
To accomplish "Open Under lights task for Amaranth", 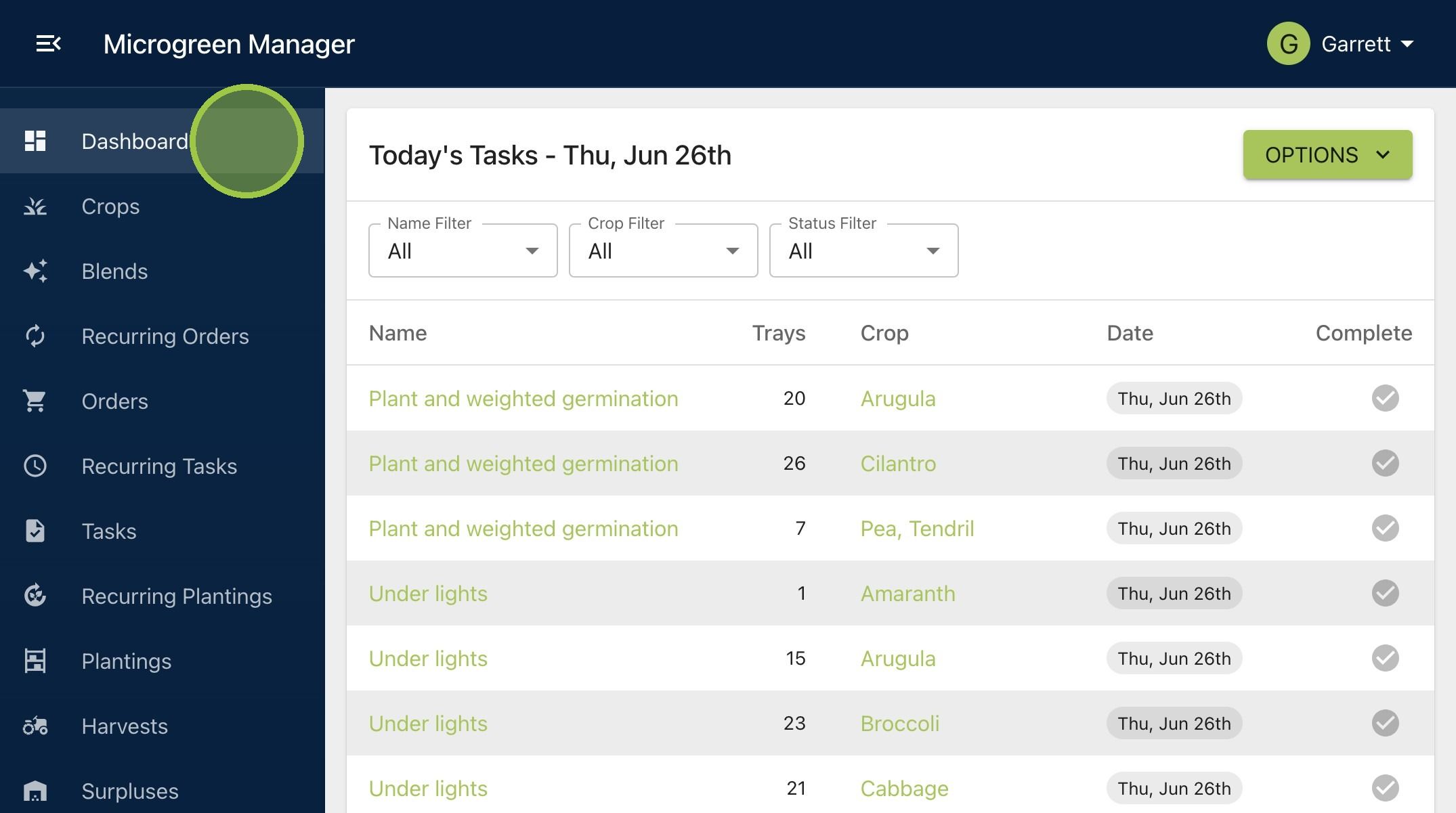I will [x=428, y=594].
